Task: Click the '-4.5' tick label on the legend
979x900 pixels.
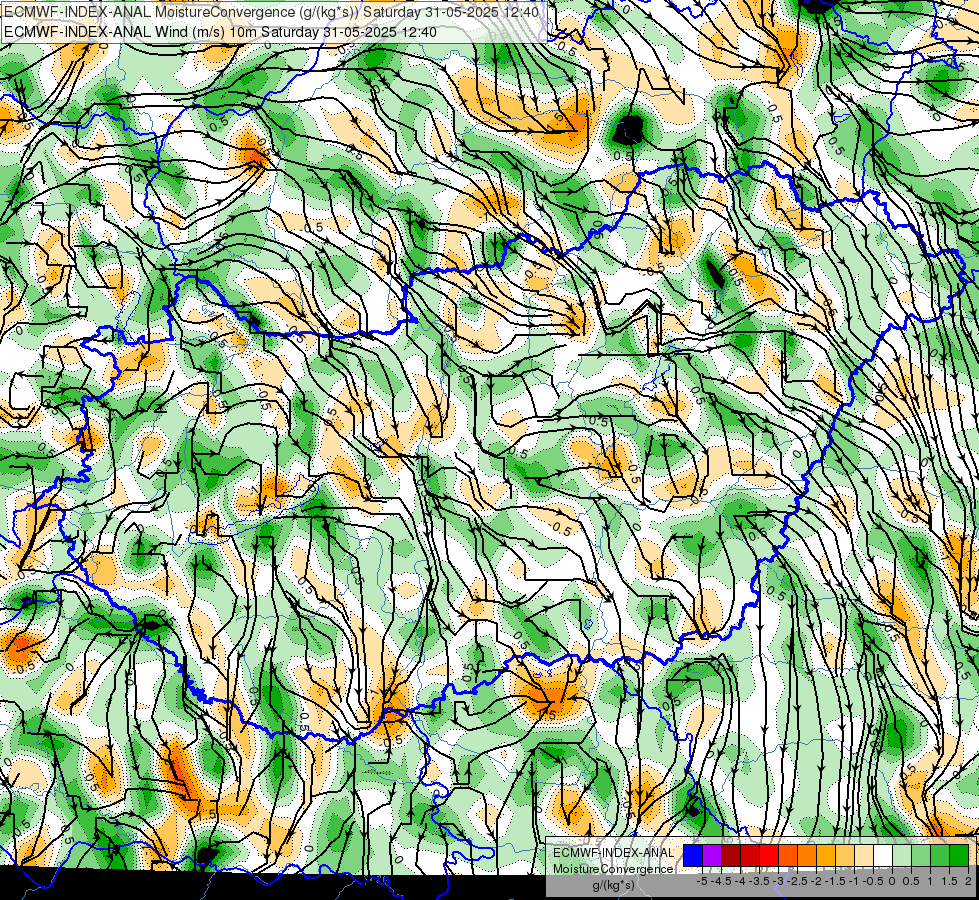Action: coord(721,881)
